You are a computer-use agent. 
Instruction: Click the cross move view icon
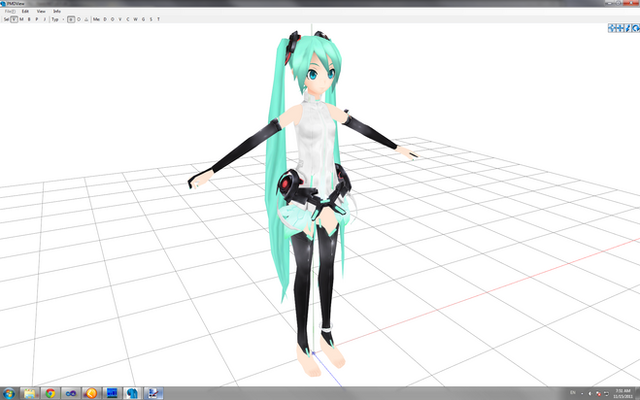[x=620, y=28]
